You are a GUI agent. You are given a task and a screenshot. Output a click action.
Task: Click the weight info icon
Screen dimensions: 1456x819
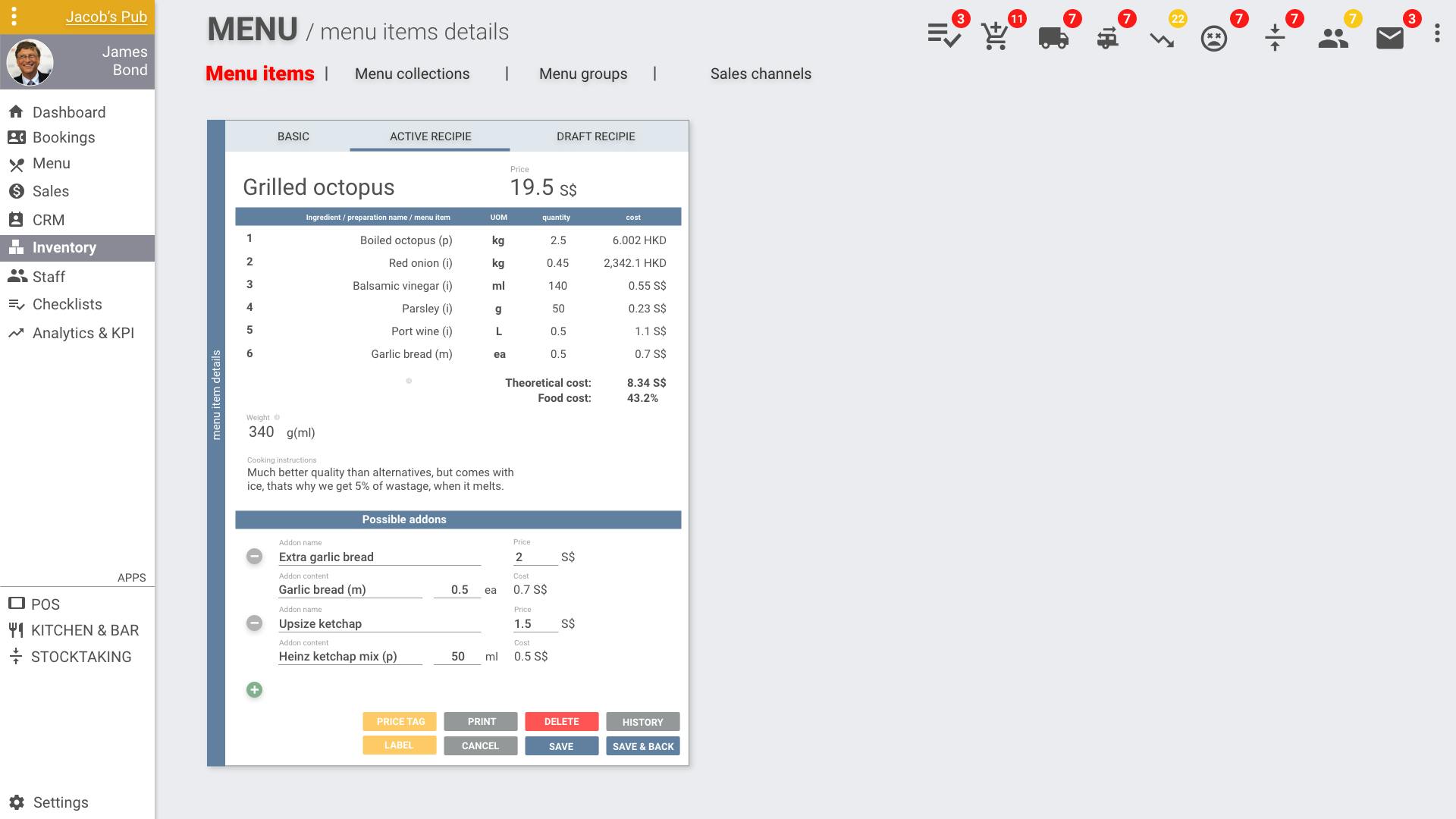point(277,417)
